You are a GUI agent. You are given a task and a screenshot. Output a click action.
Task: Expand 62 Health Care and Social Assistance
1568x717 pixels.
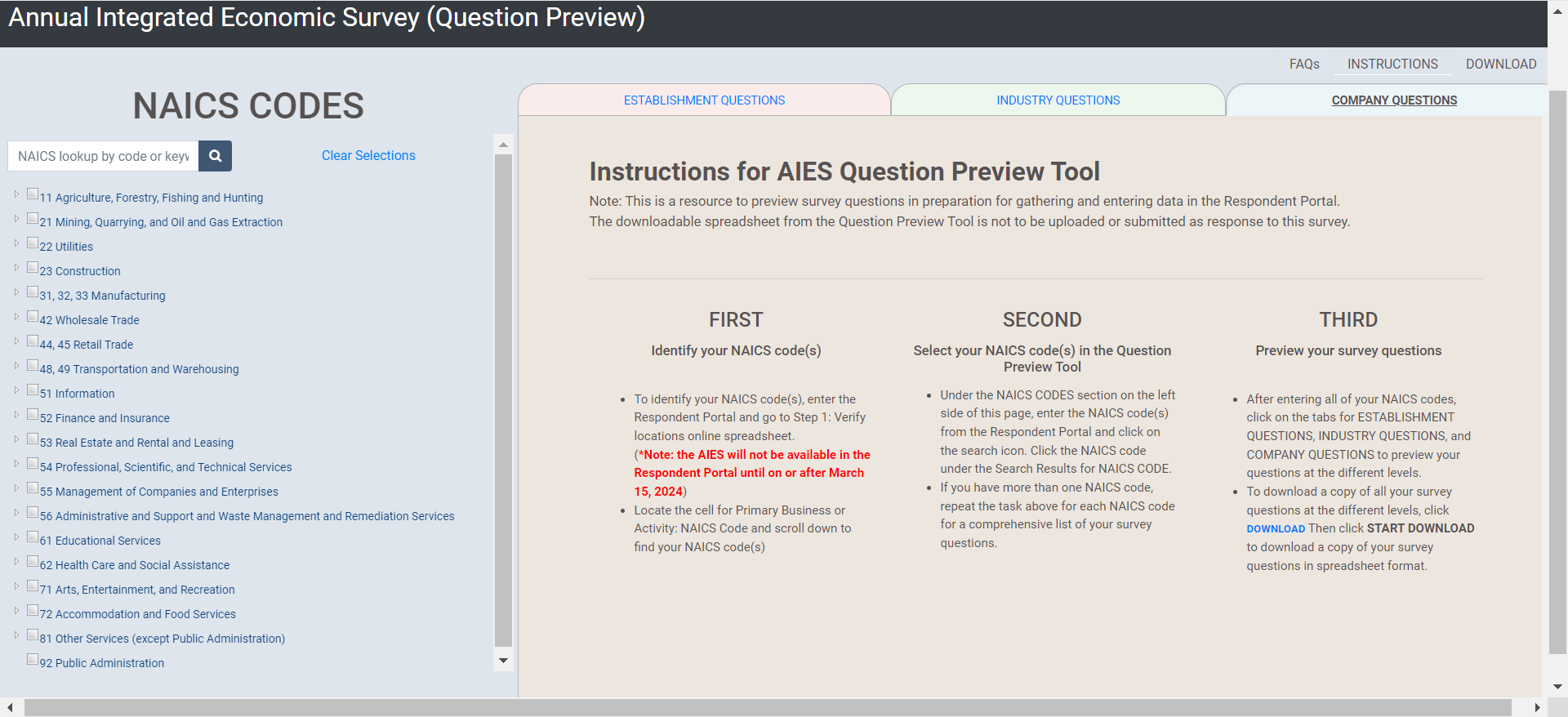[16, 562]
